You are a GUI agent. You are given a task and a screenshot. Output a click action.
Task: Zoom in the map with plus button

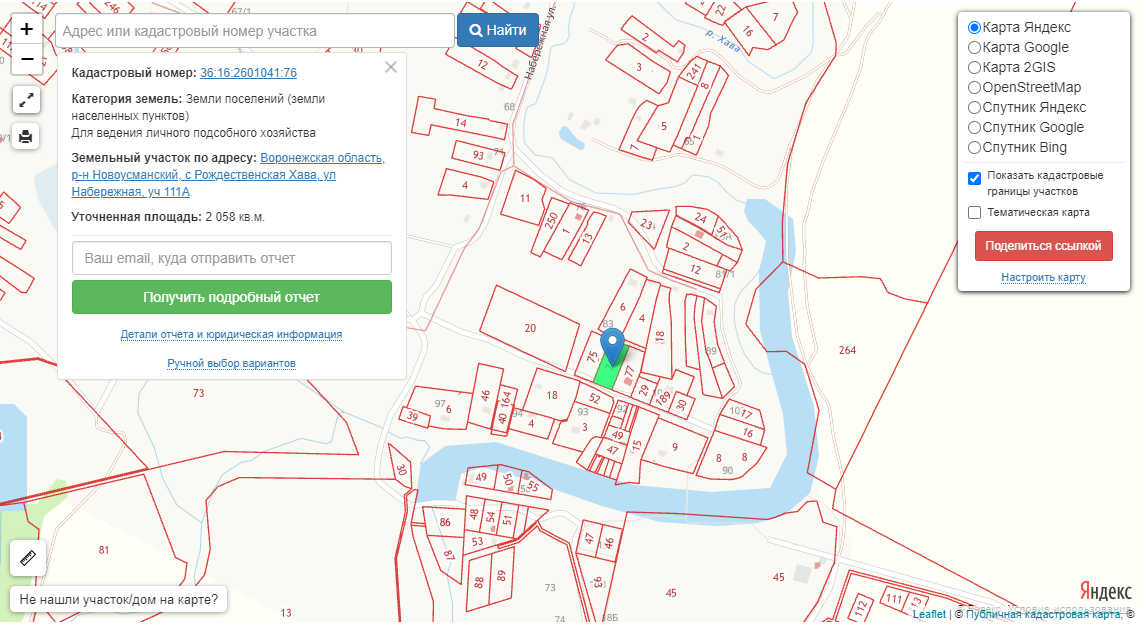click(27, 29)
